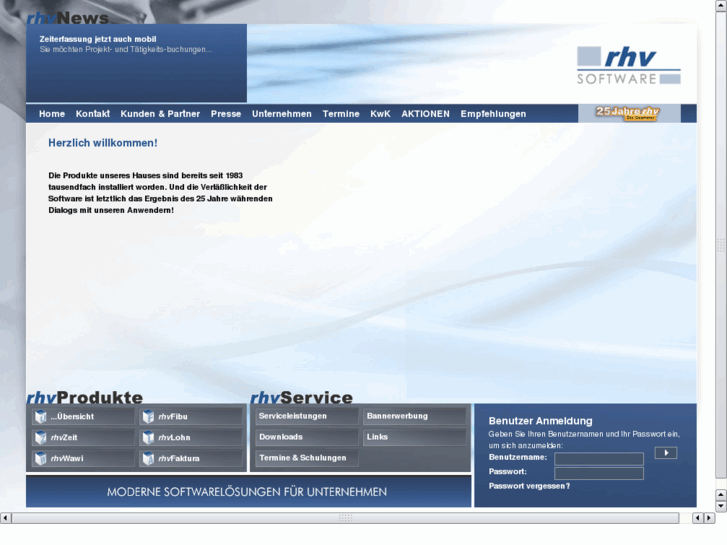The width and height of the screenshot is (727, 545).
Task: Open Termine in the navigation bar
Action: pyautogui.click(x=341, y=114)
